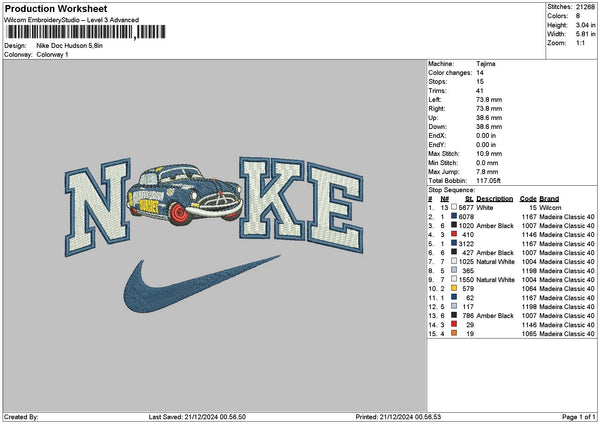600x424 pixels.
Task: Select the Doc Hudson car in the design
Action: (x=185, y=194)
